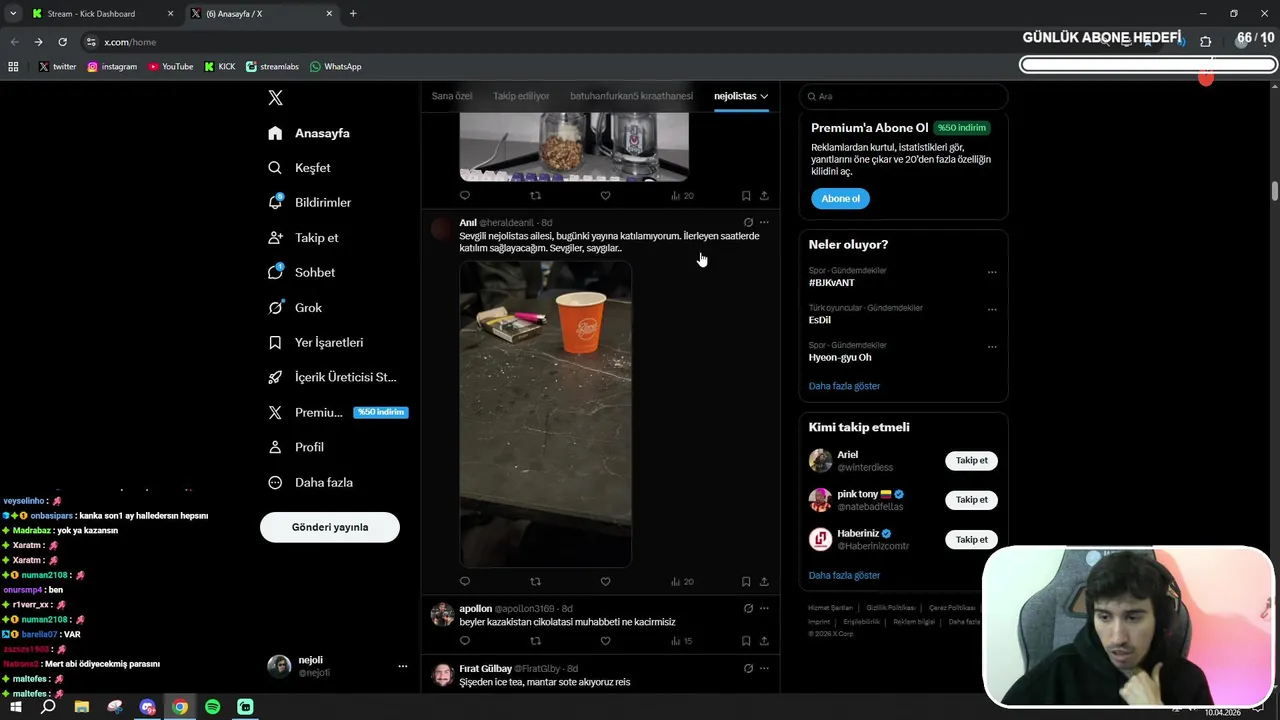Viewport: 1280px width, 720px height.
Task: Select the Anasayfa / X browser tab
Action: click(x=262, y=13)
